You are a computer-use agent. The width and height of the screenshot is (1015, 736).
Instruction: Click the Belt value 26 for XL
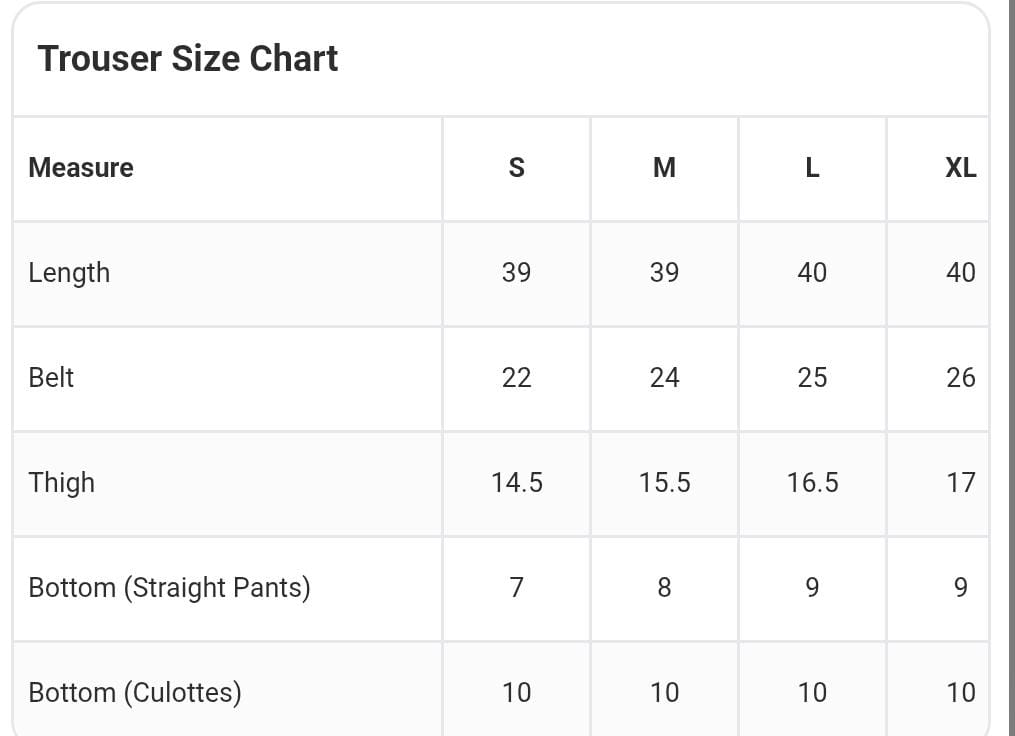[960, 378]
